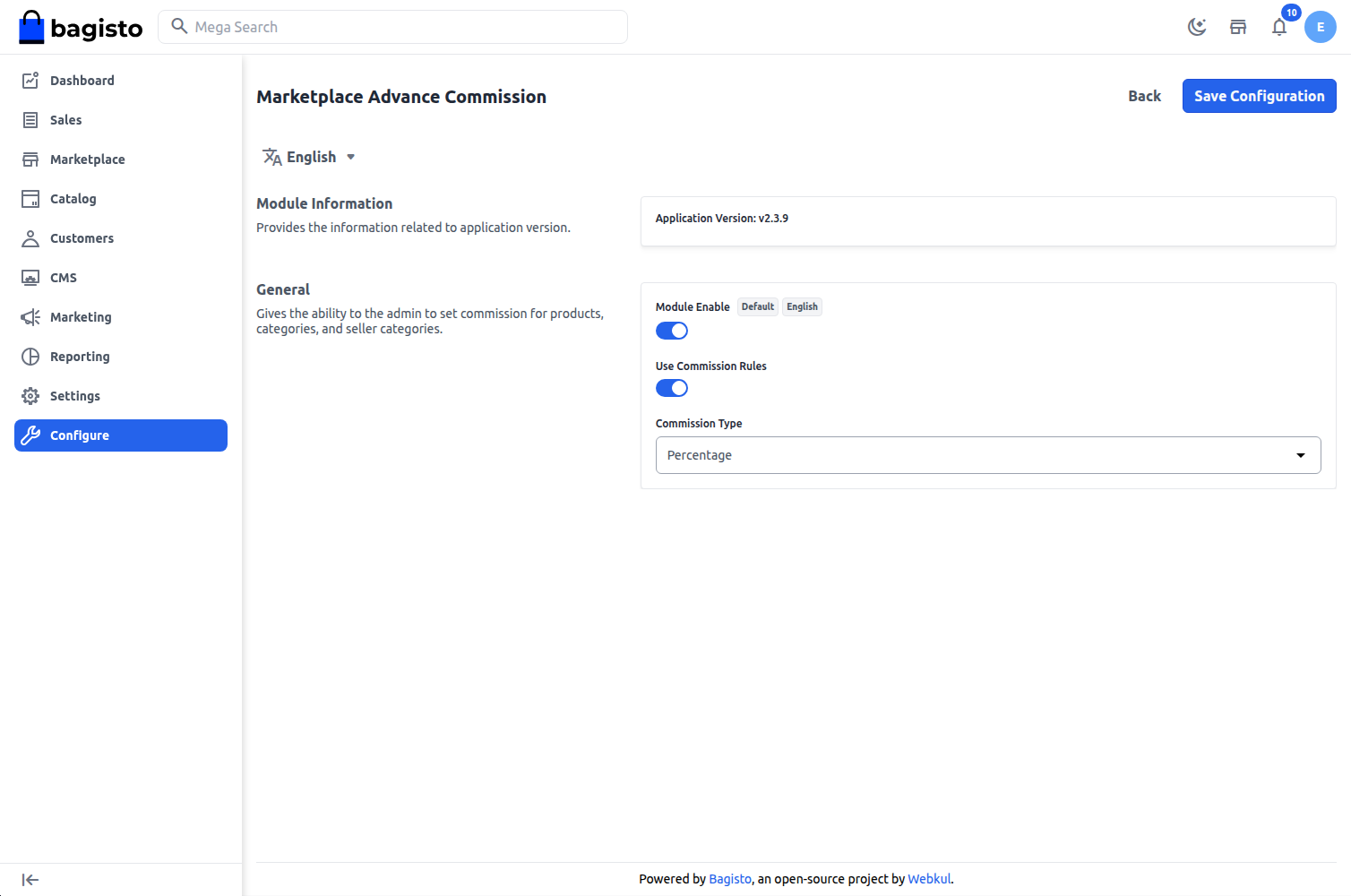Open the Marketplace section
1351x896 pixels.
point(87,159)
